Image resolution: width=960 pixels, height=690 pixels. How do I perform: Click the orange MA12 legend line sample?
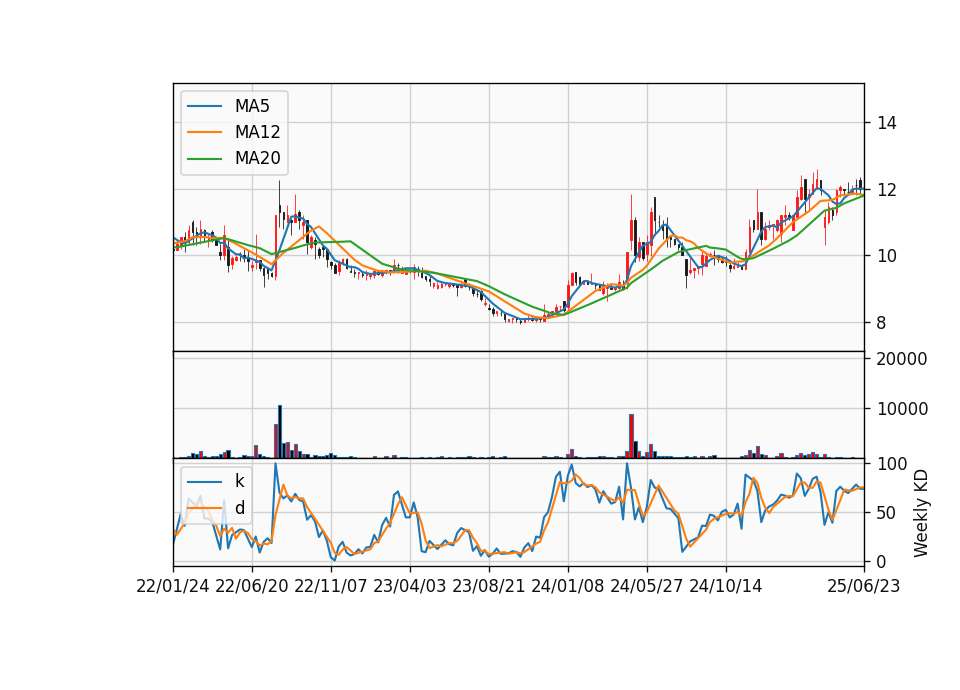(204, 132)
